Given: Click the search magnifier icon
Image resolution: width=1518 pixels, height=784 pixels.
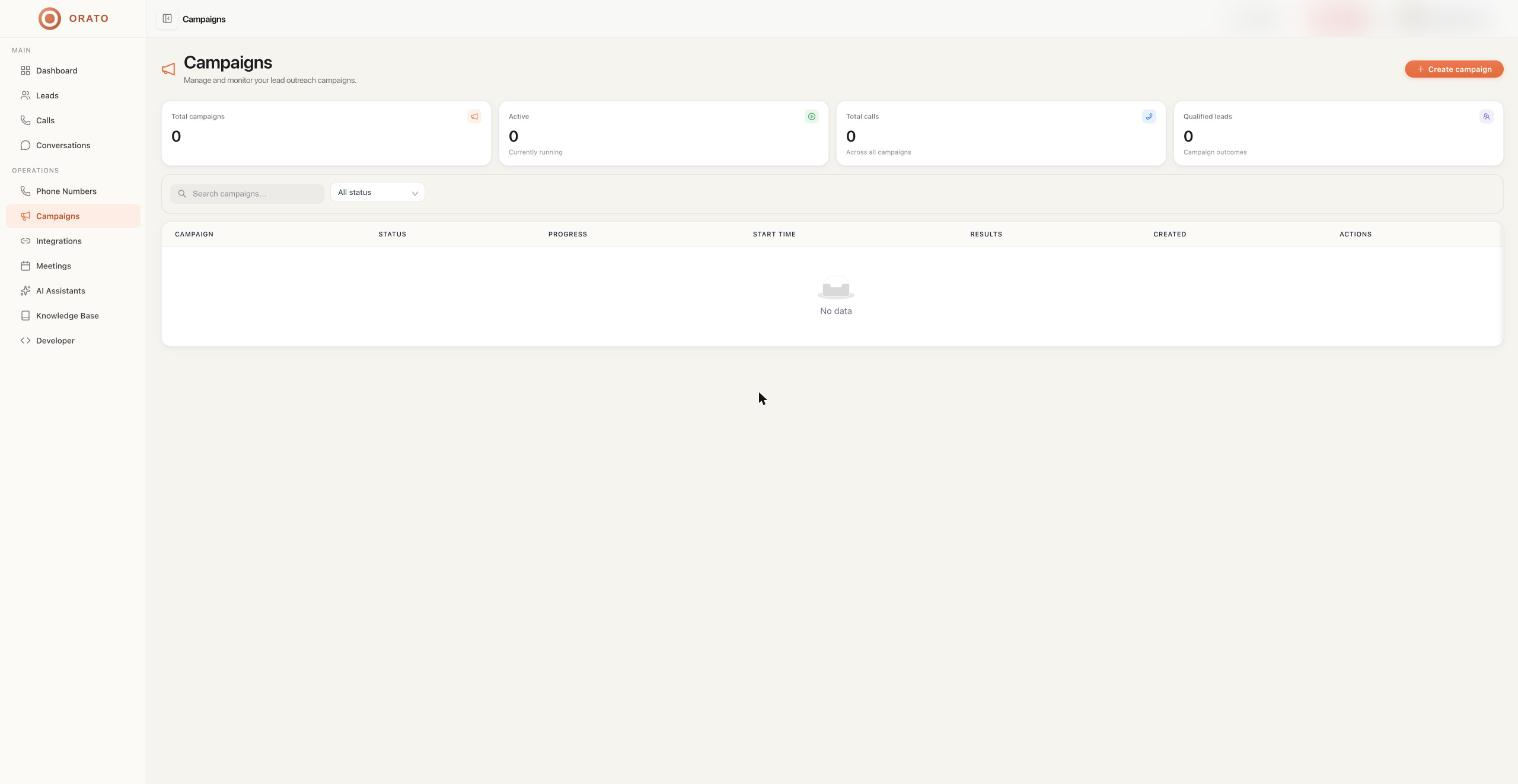Looking at the screenshot, I should (182, 194).
